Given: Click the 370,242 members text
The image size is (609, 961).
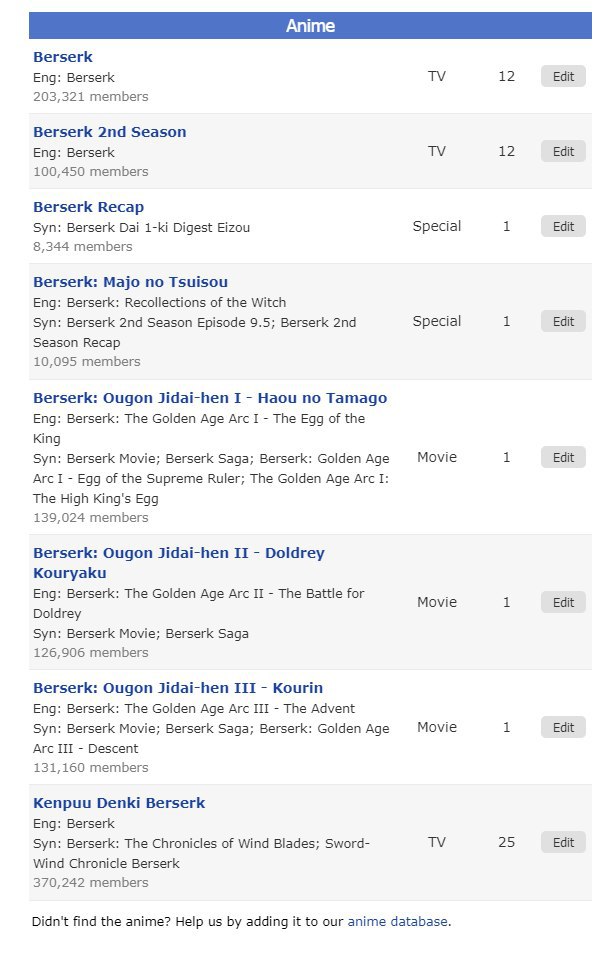Looking at the screenshot, I should (x=91, y=883).
